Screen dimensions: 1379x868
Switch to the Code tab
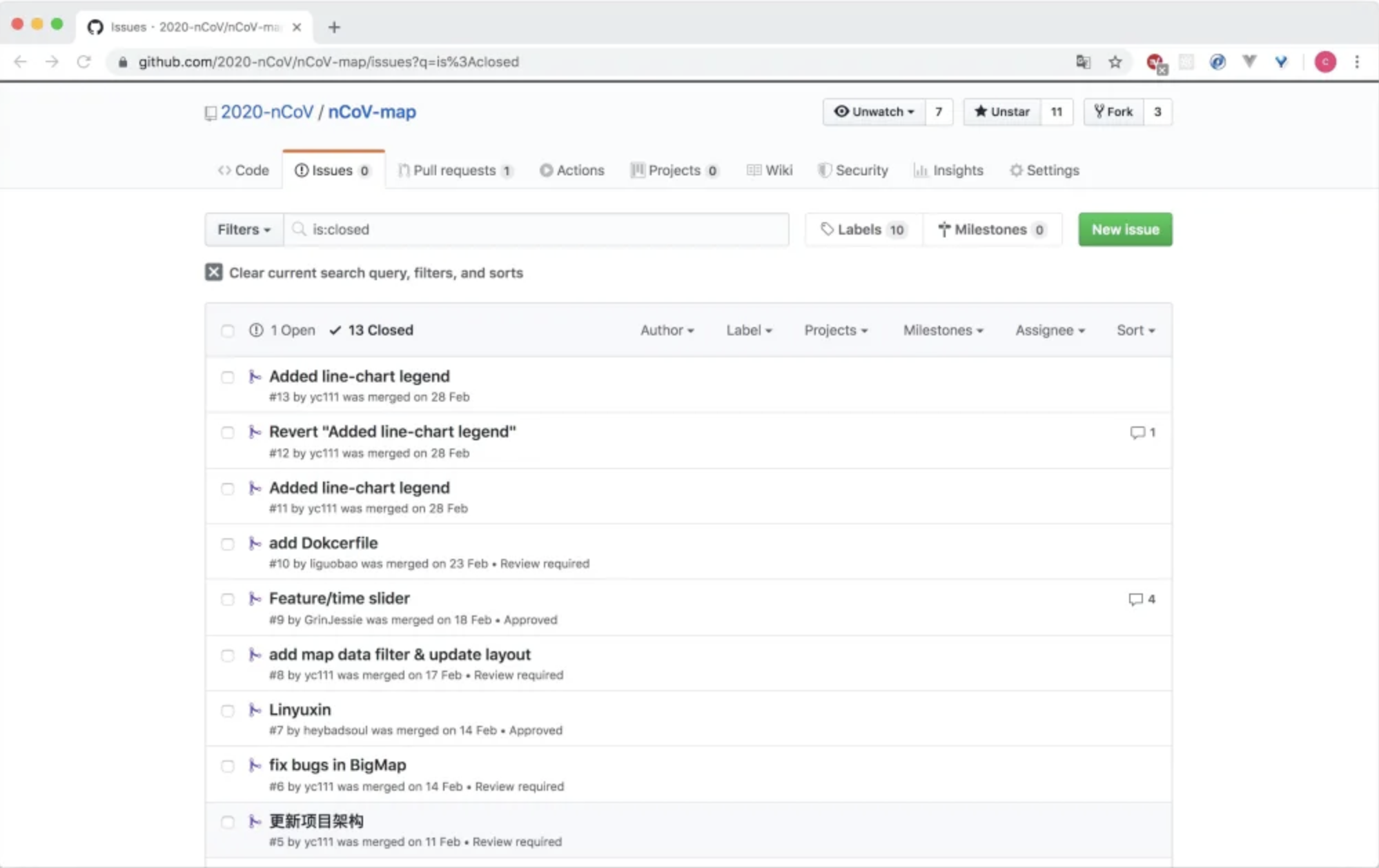point(243,170)
